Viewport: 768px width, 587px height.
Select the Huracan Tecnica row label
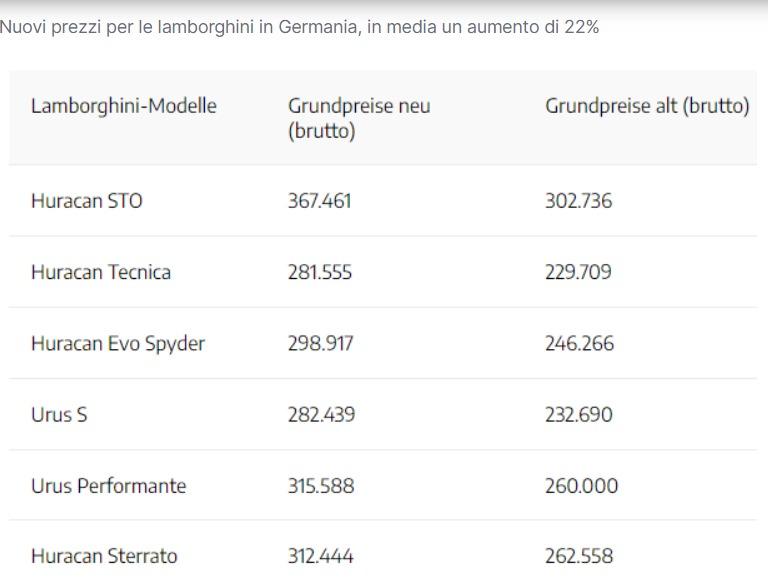click(101, 272)
